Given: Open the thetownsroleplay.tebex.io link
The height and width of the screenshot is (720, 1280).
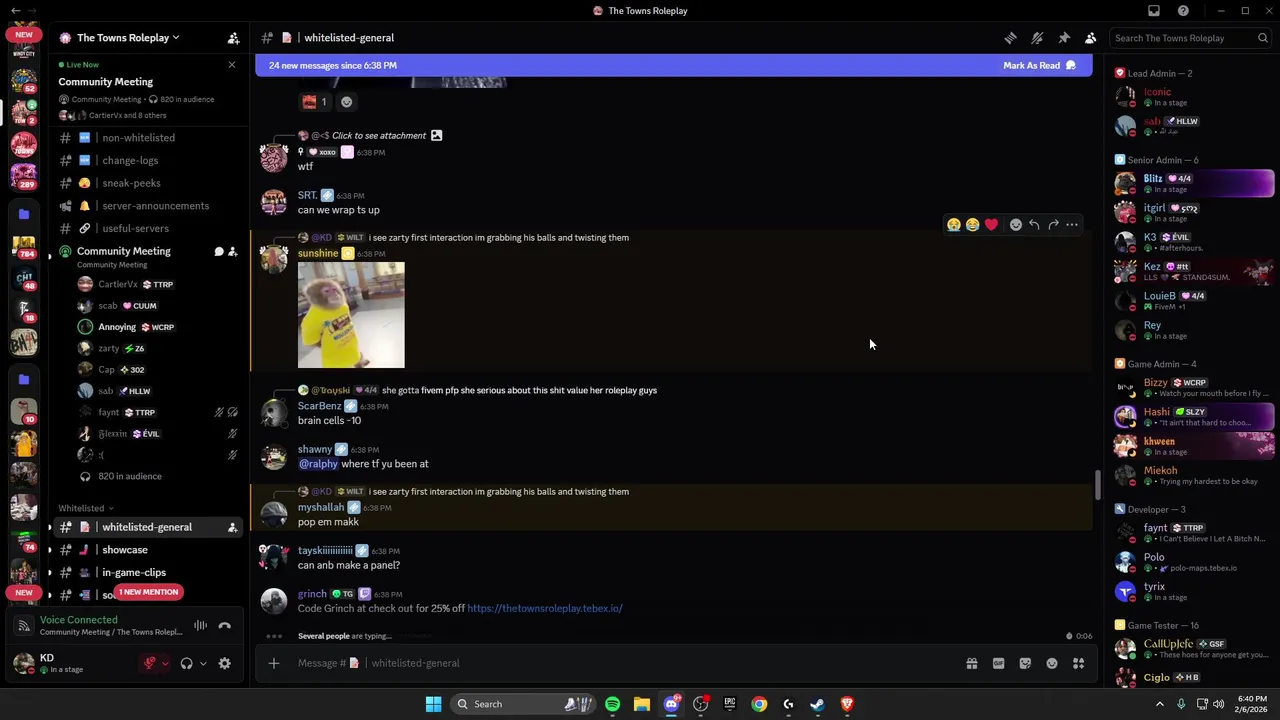Looking at the screenshot, I should pyautogui.click(x=545, y=608).
